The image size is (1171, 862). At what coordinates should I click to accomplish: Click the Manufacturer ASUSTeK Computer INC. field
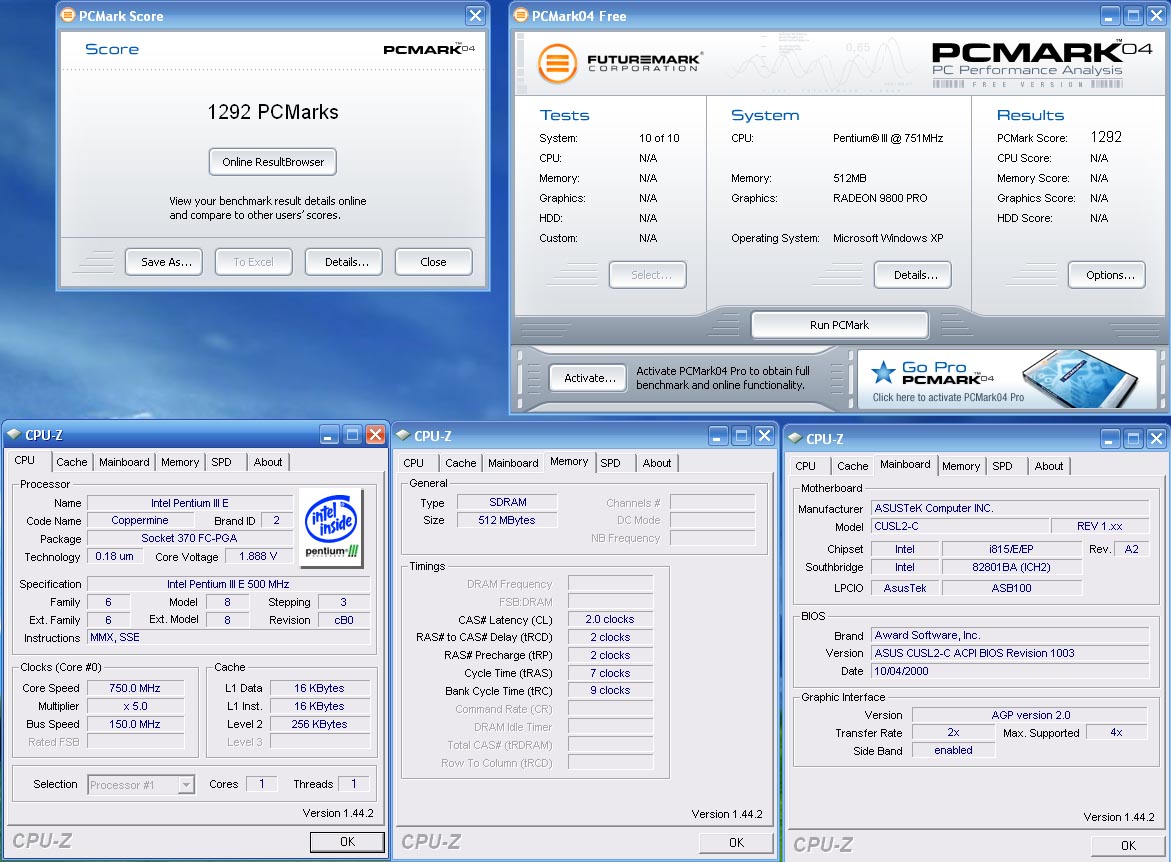click(x=1010, y=508)
